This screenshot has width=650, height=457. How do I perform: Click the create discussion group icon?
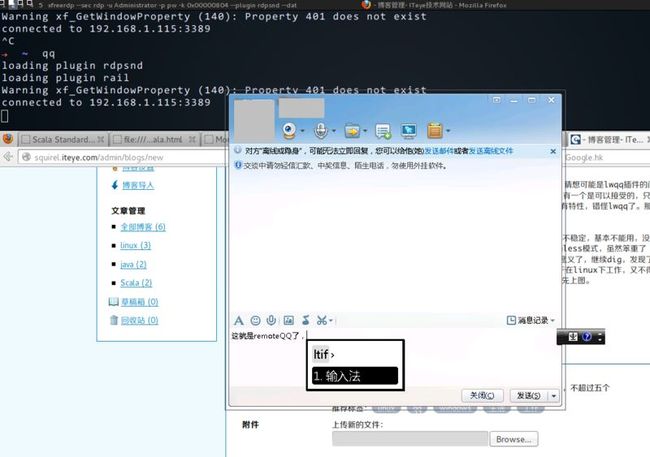[x=383, y=131]
